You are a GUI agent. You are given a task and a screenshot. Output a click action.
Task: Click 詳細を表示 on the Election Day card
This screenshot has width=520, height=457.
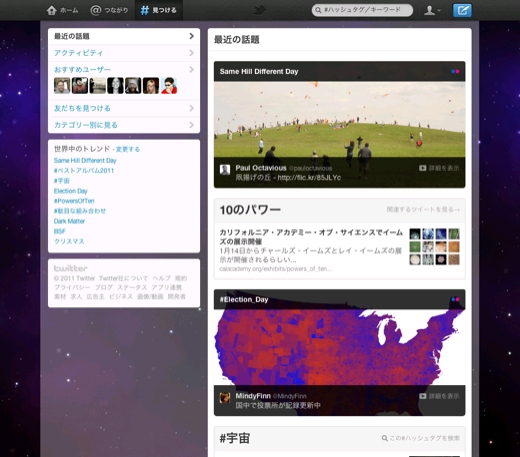pos(439,396)
